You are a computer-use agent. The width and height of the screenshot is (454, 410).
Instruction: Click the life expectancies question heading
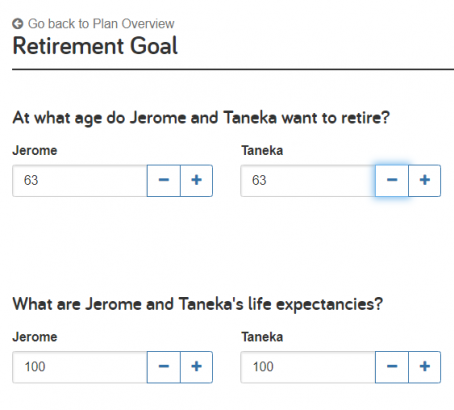coord(198,304)
